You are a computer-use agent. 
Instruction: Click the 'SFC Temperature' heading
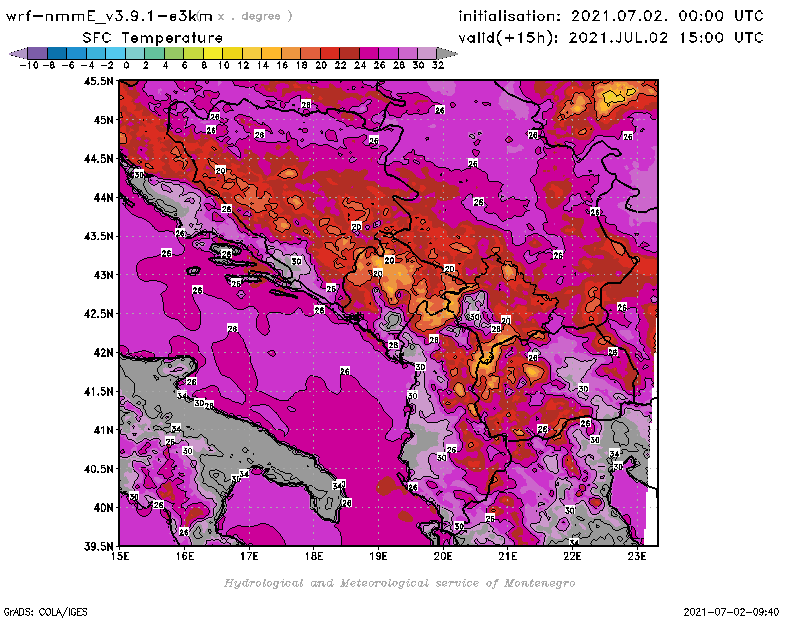pos(153,38)
